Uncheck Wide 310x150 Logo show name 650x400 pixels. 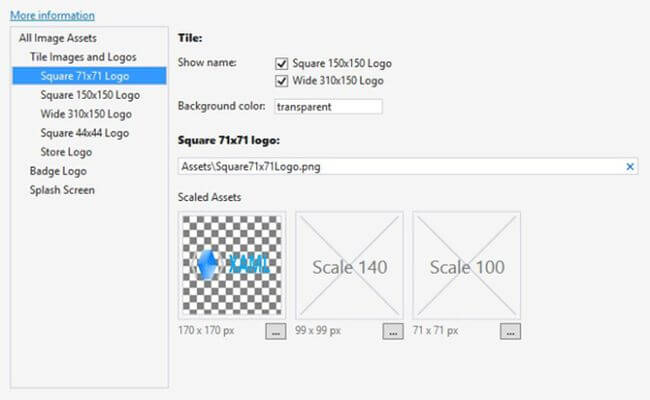click(x=281, y=81)
